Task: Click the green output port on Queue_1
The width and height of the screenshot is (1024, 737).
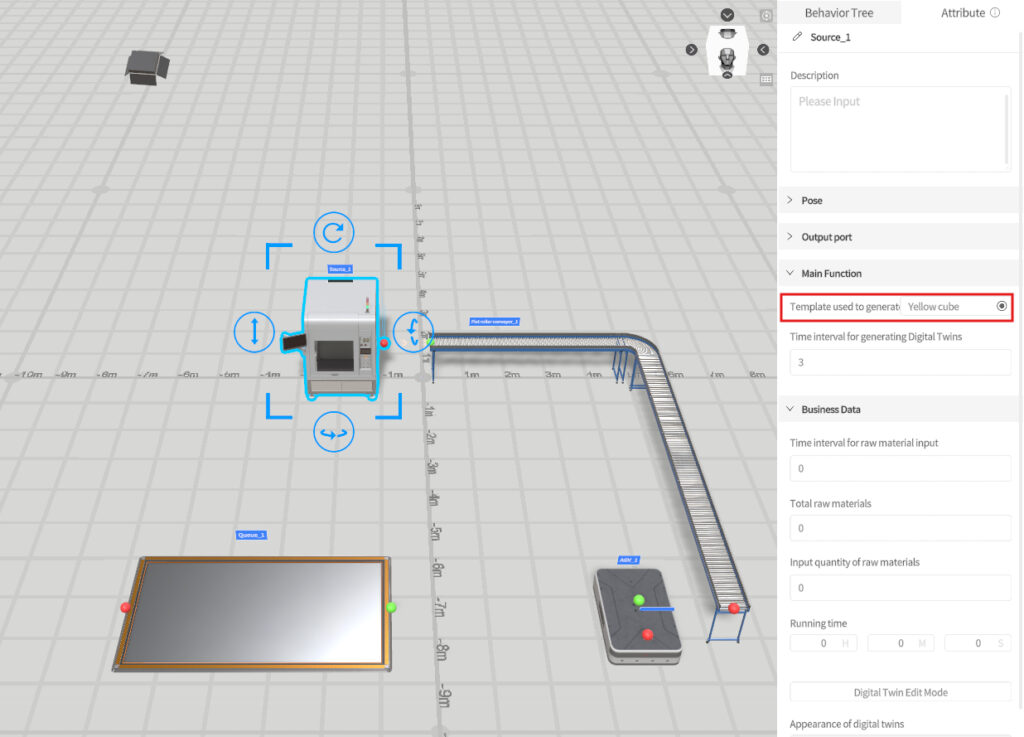Action: coord(391,607)
